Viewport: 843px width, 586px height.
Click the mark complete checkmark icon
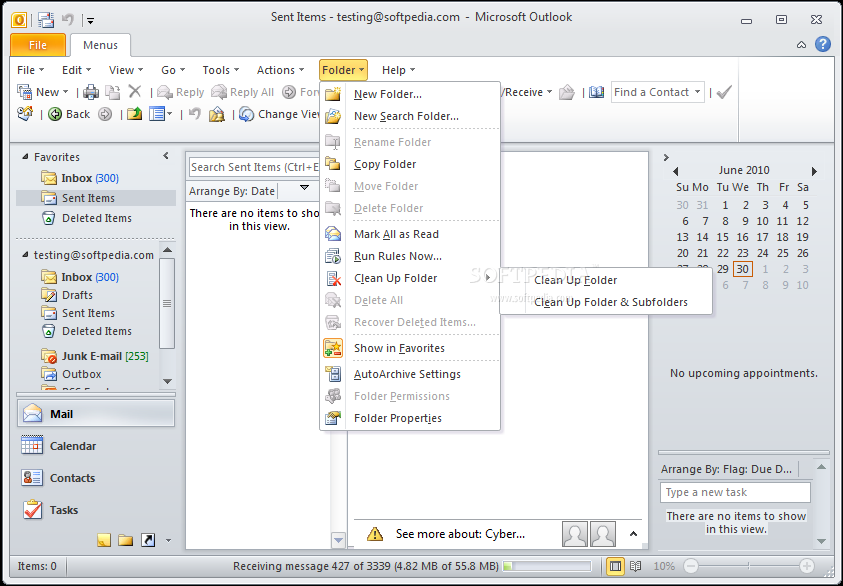tap(724, 92)
